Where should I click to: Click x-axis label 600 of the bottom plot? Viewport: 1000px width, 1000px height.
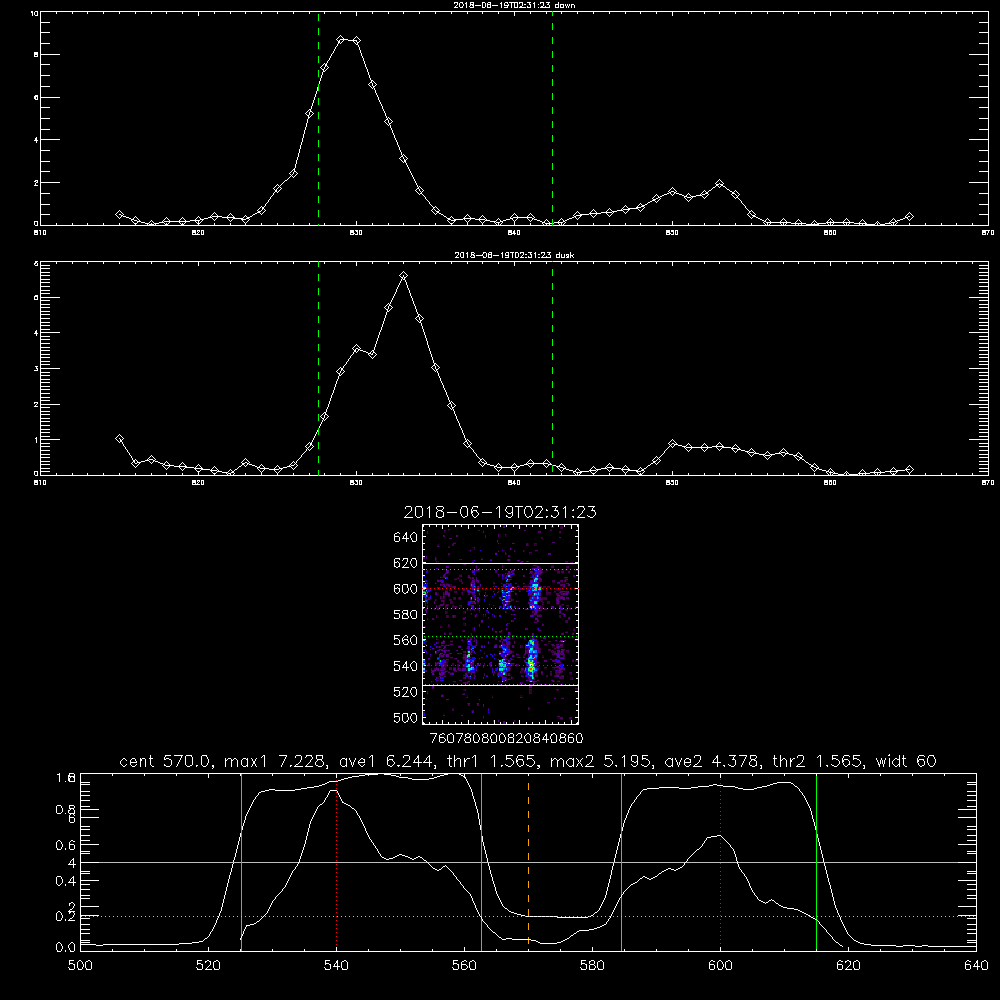[x=721, y=966]
